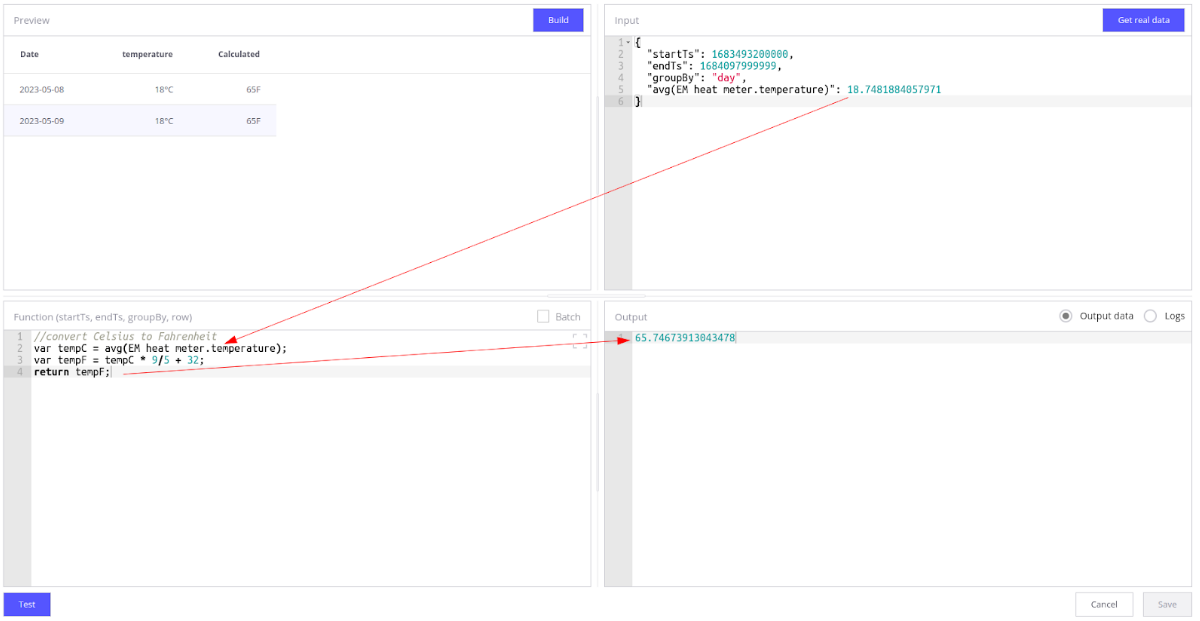Enable the Batch checkbox
1200x621 pixels.
coord(543,316)
